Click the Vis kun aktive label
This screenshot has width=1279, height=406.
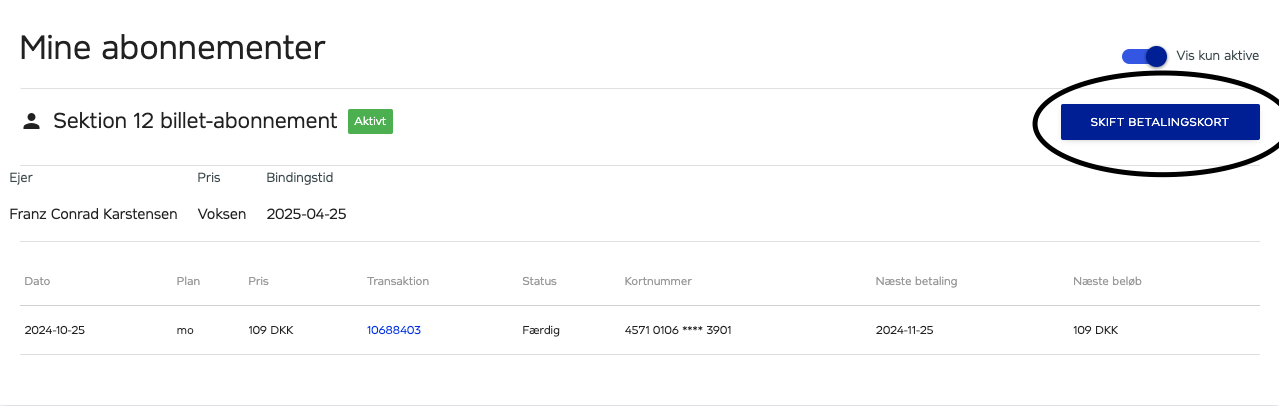[x=1217, y=56]
